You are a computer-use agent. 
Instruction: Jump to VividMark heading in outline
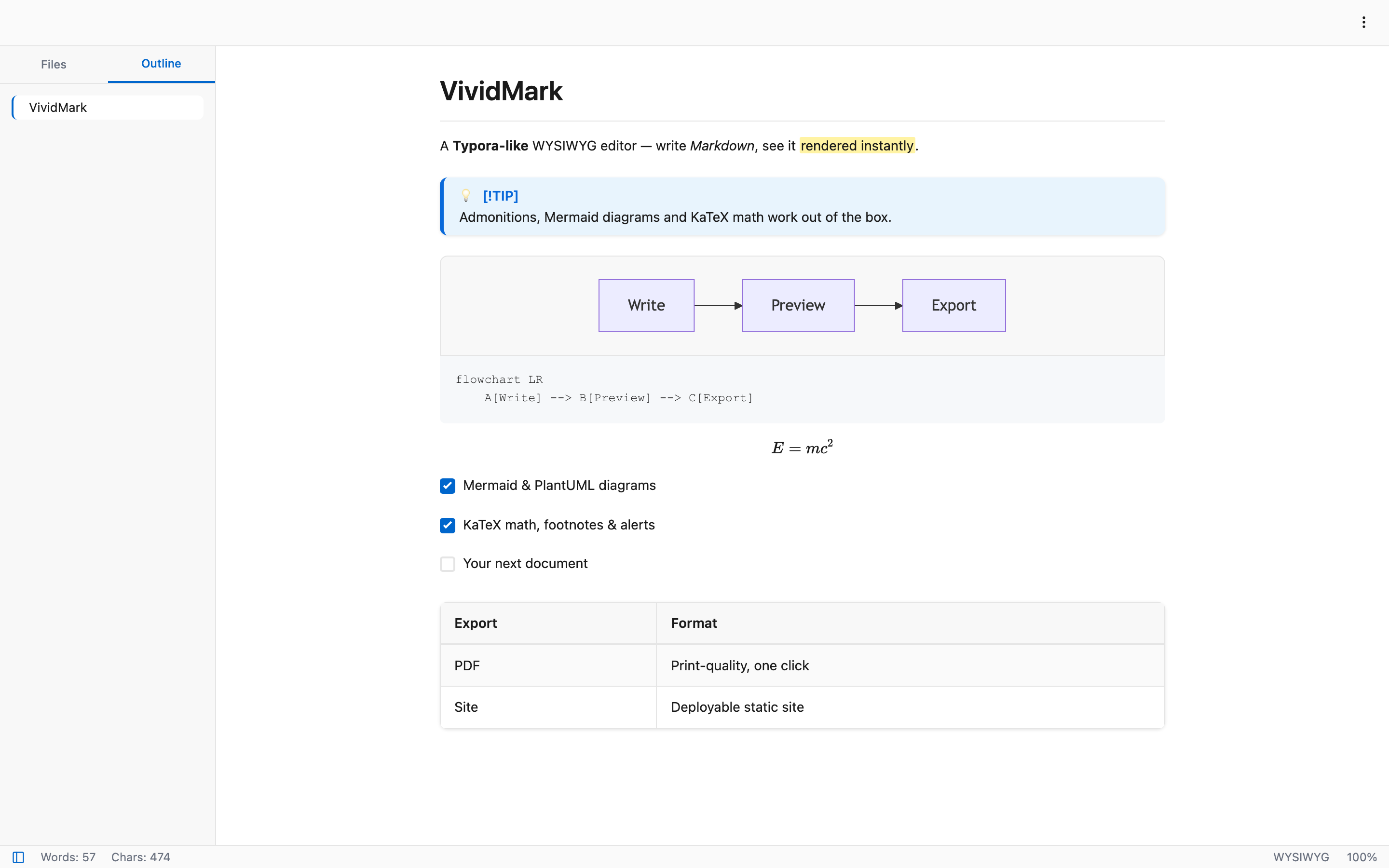(108, 108)
